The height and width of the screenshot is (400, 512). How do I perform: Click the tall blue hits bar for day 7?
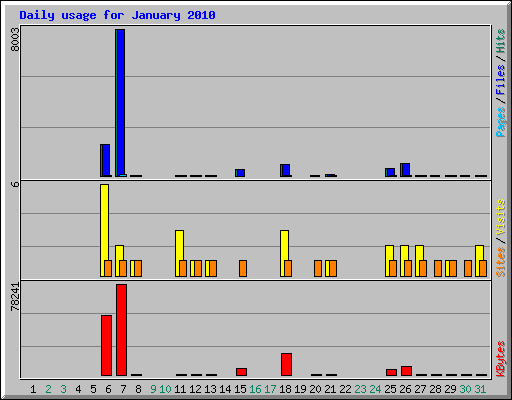121,103
